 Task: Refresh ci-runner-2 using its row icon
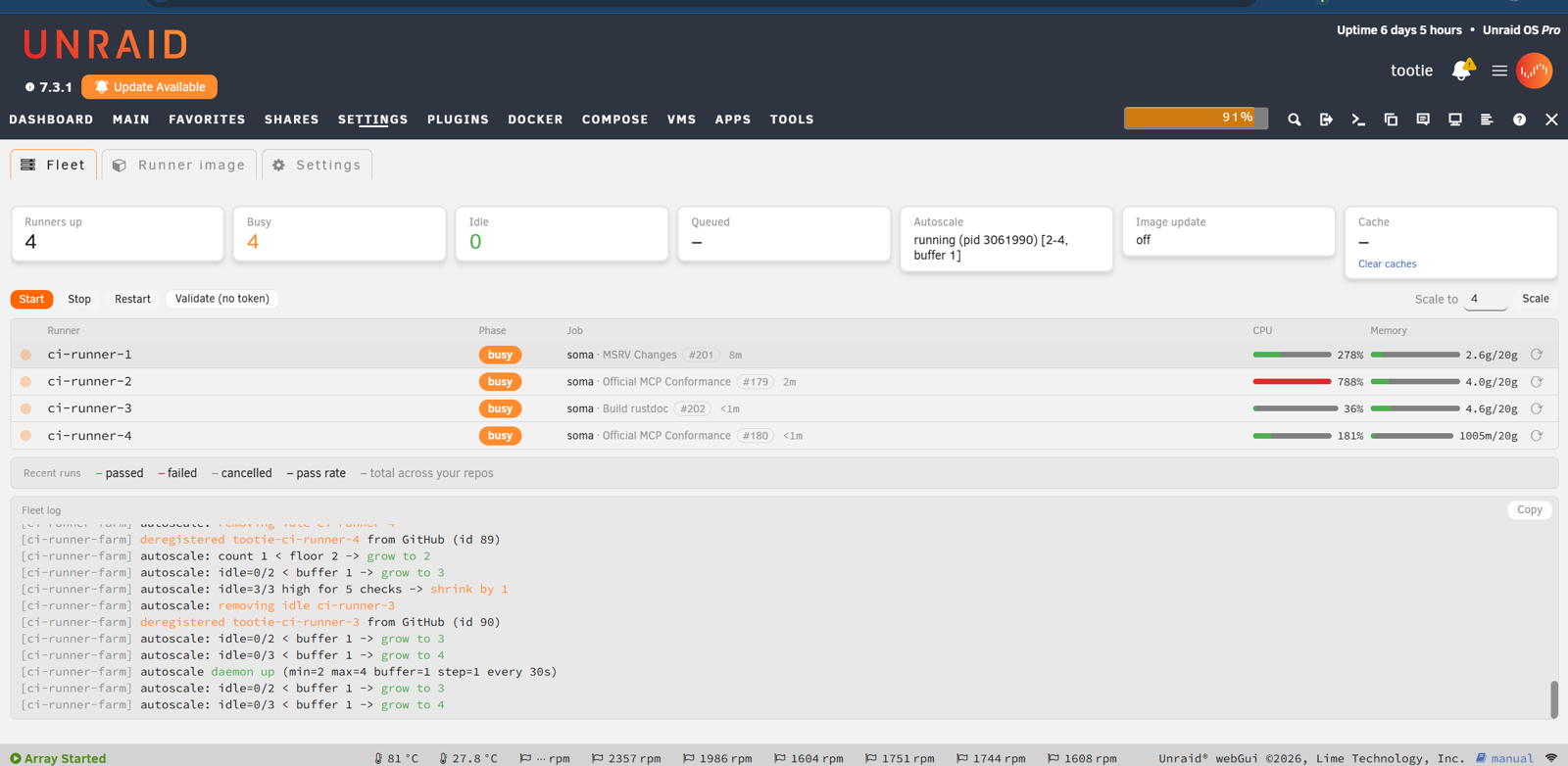tap(1537, 382)
